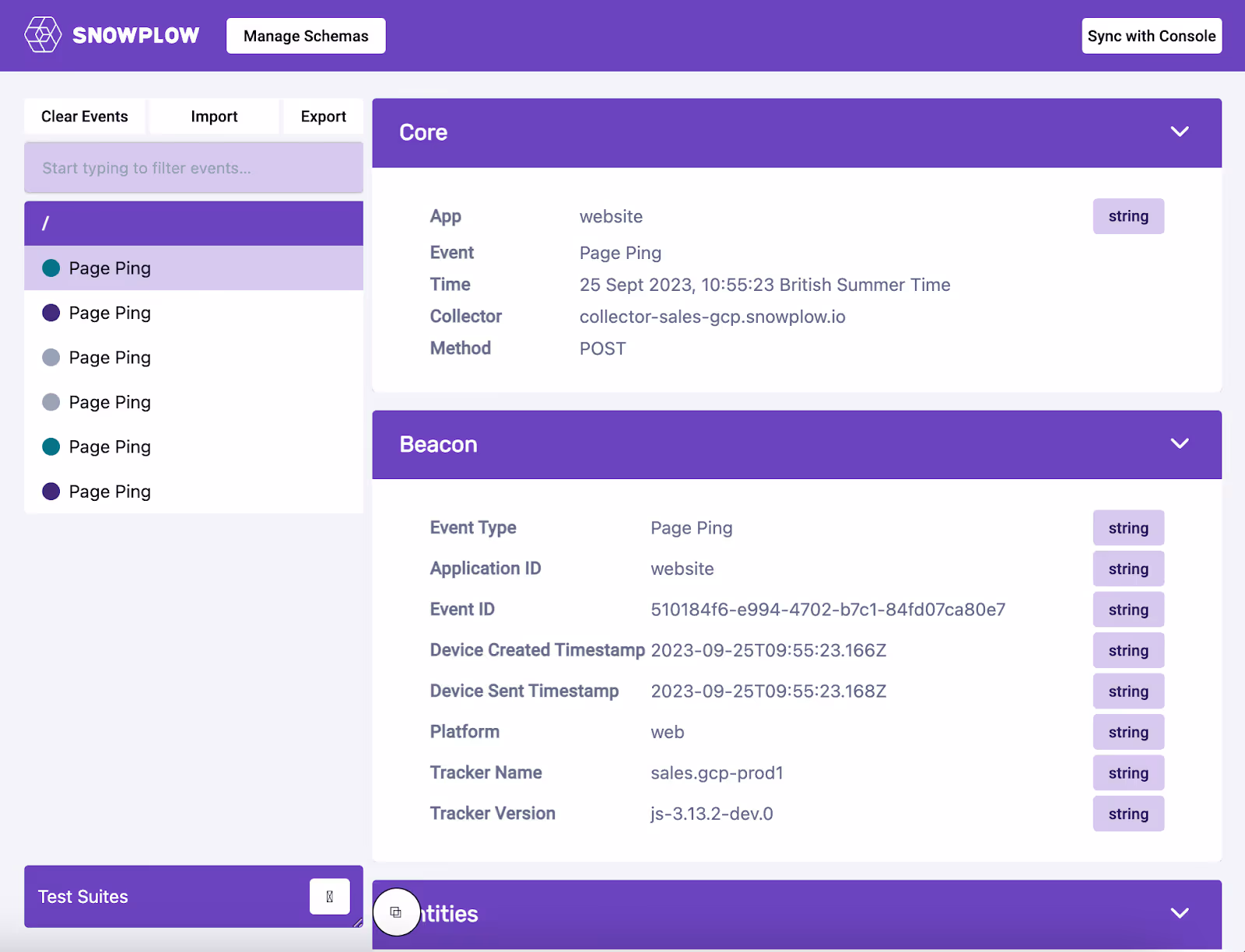Image resolution: width=1245 pixels, height=952 pixels.
Task: Click Device Created Timestamp value ending 166Z
Action: (769, 651)
